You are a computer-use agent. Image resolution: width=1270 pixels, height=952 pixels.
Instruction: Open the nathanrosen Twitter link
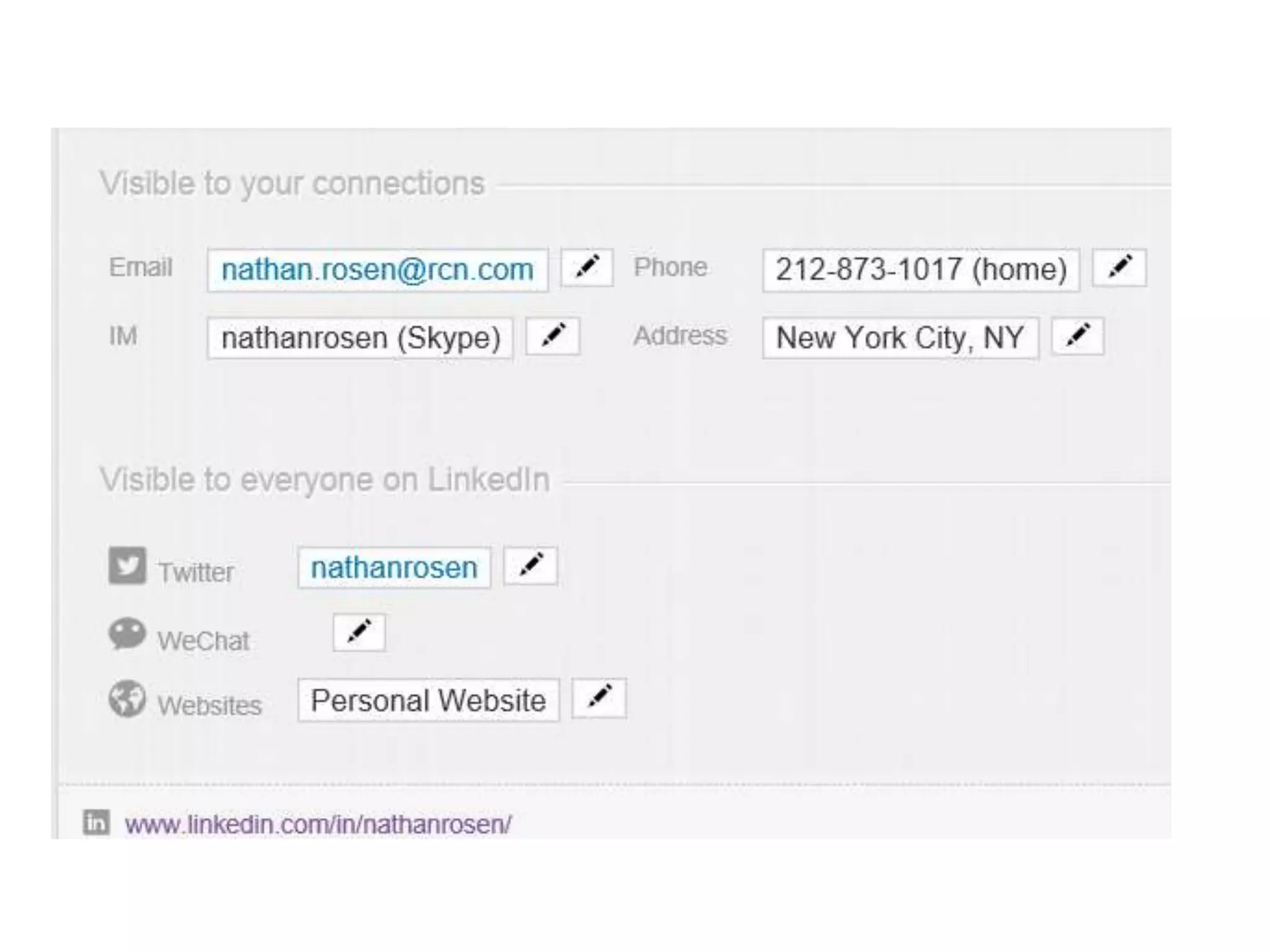[x=394, y=568]
